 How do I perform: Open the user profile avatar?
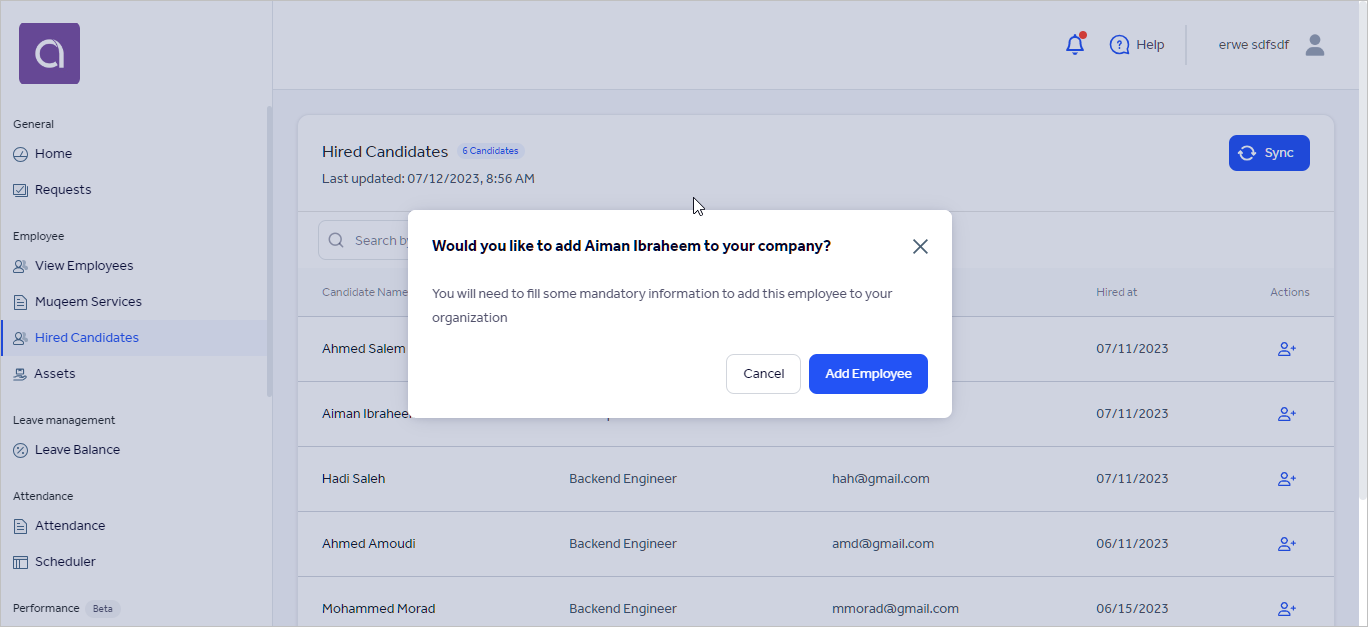coord(1315,44)
